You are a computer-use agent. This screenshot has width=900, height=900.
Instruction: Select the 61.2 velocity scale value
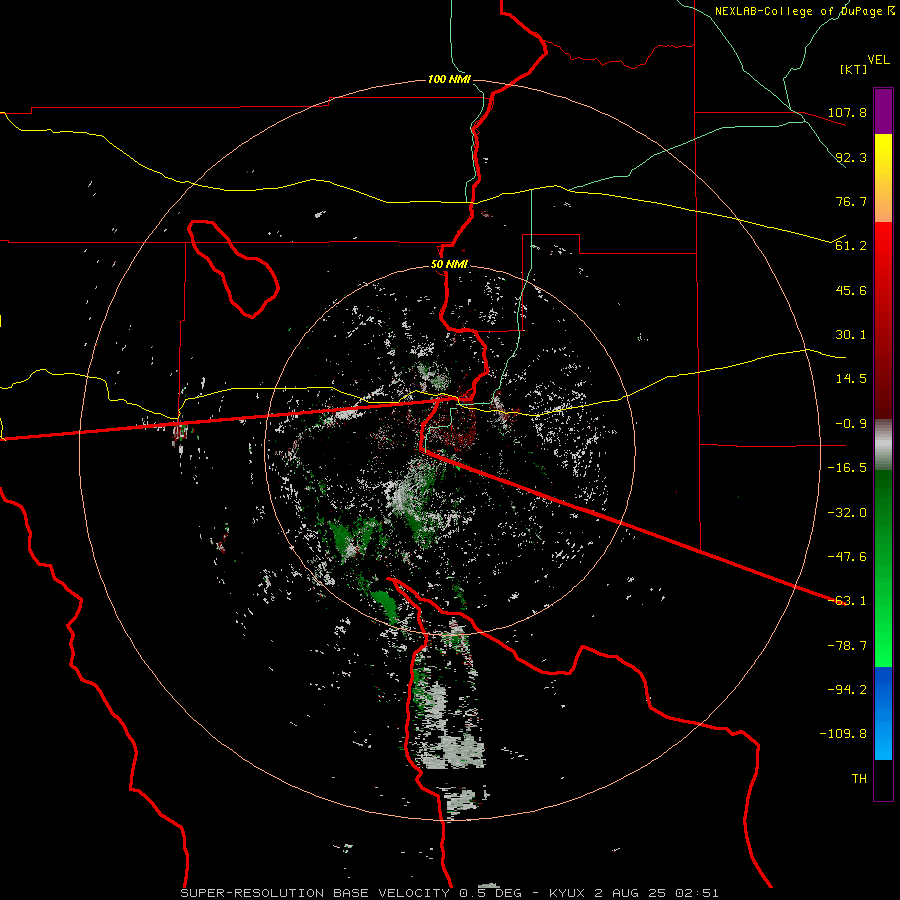click(851, 246)
